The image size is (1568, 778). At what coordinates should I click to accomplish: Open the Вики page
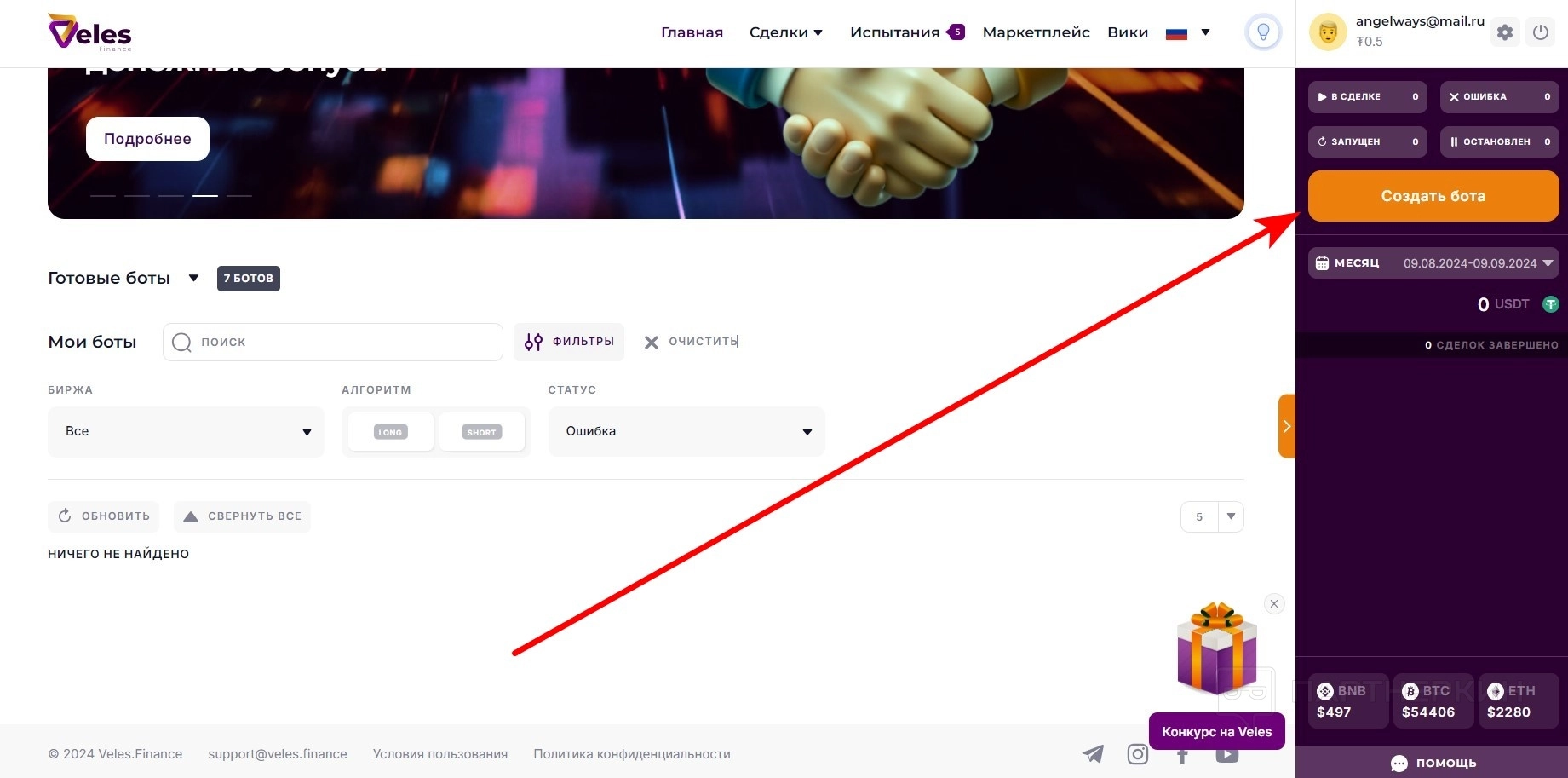(x=1128, y=32)
